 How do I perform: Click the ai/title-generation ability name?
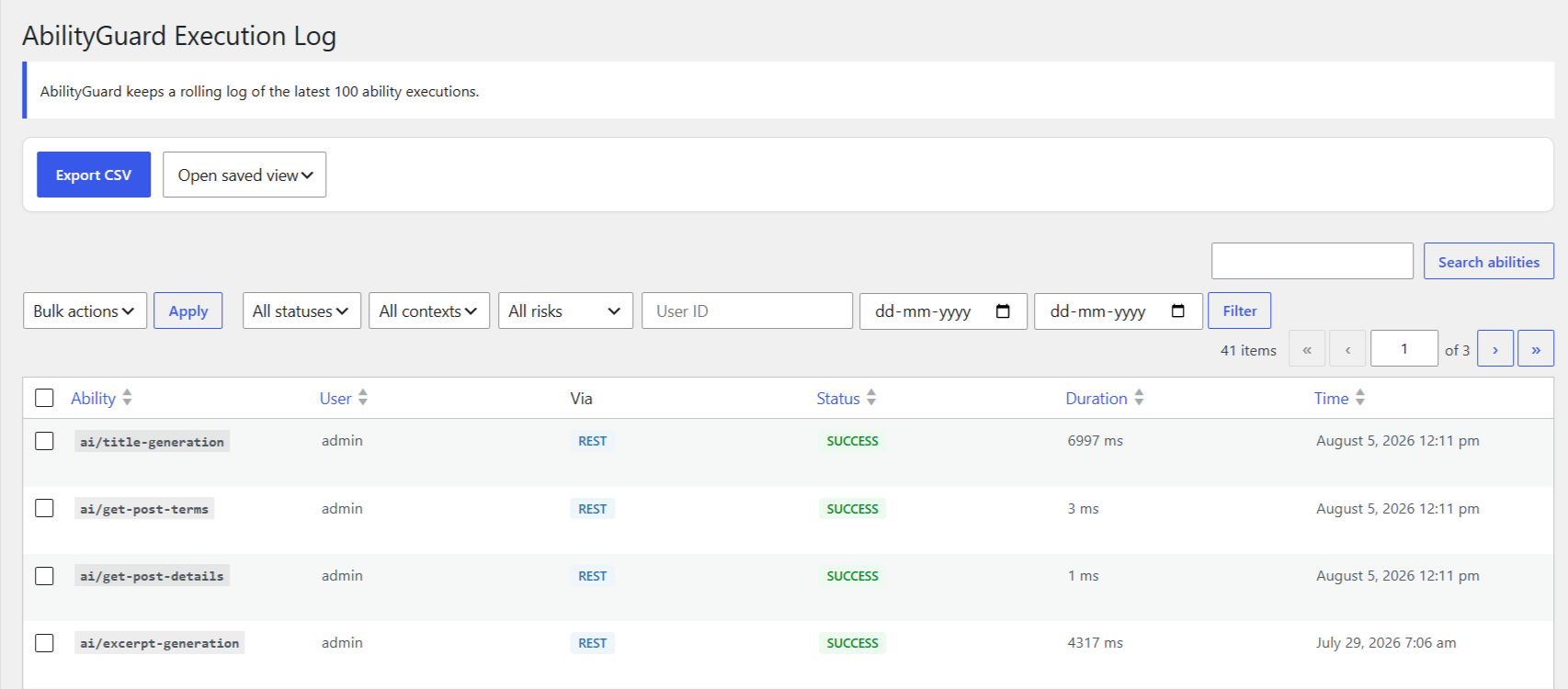tap(152, 442)
